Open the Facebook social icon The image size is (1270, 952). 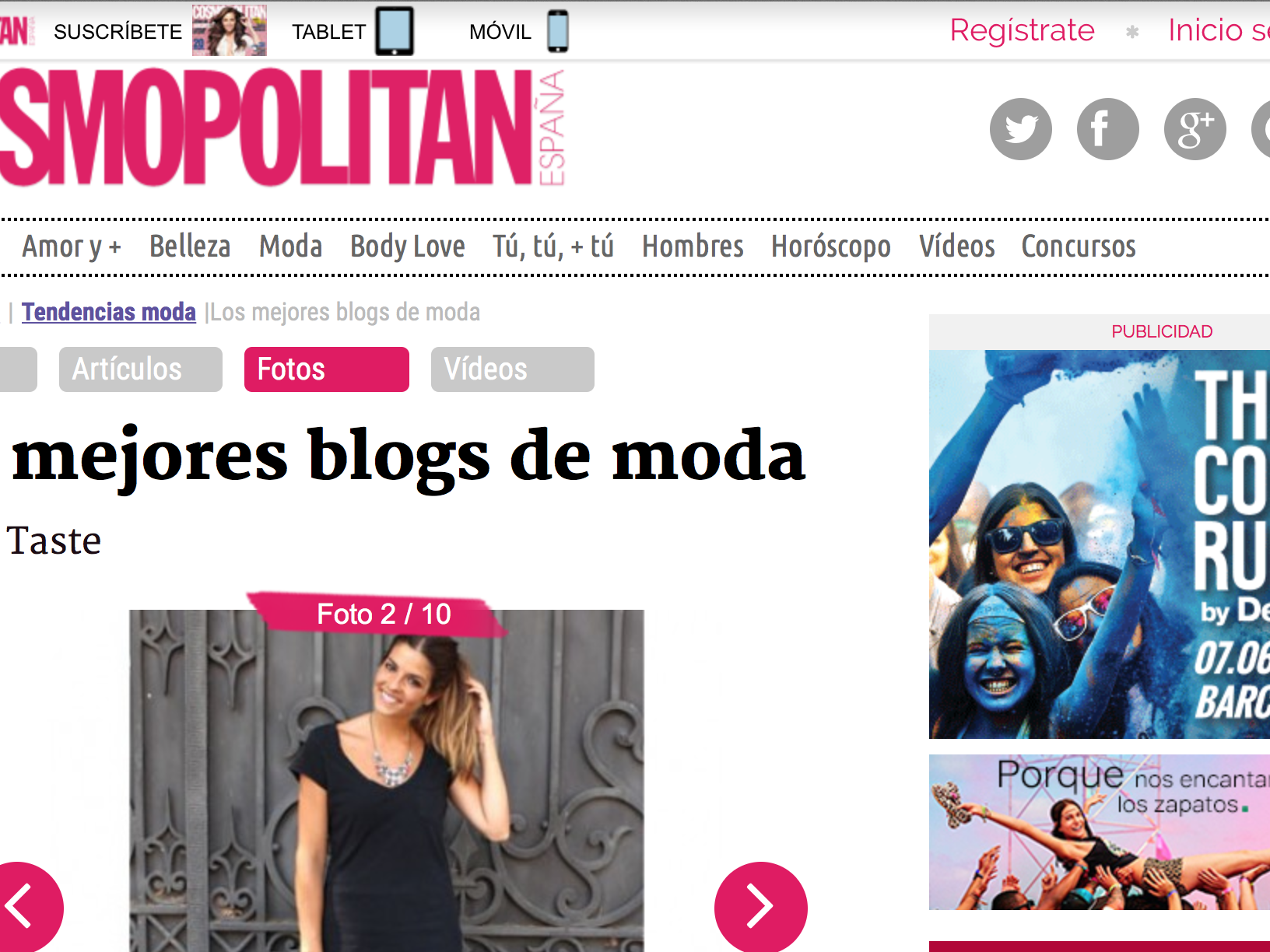tap(1107, 129)
